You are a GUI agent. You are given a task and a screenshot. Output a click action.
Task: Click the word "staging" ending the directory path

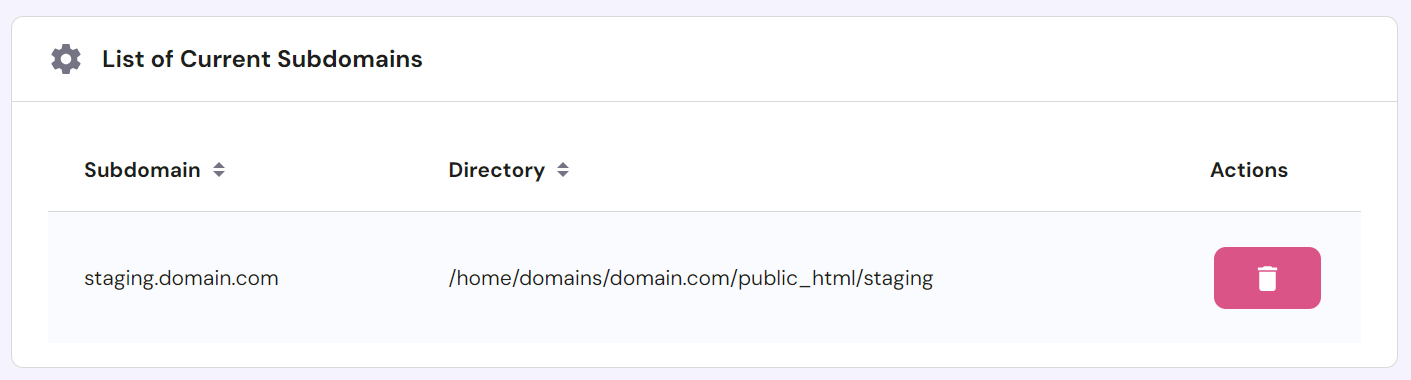899,280
